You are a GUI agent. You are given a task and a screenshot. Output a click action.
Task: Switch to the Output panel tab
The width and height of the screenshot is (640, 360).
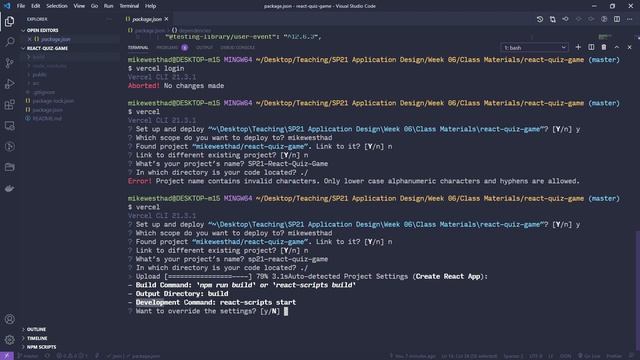click(x=204, y=48)
